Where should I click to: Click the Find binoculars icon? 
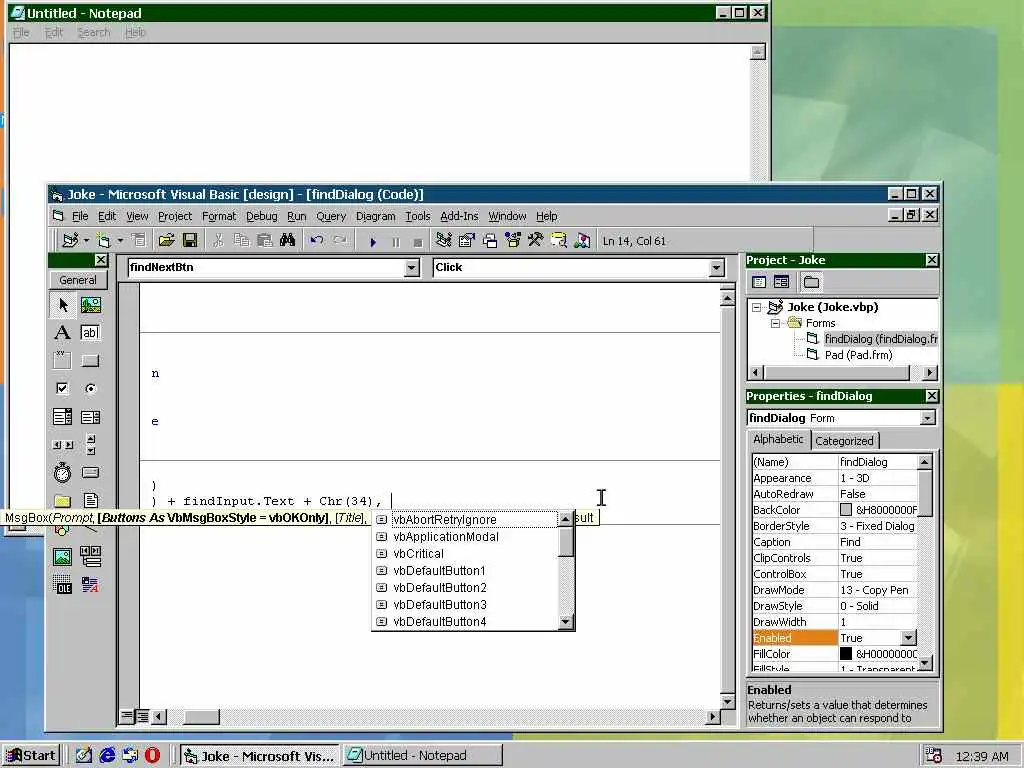(287, 241)
